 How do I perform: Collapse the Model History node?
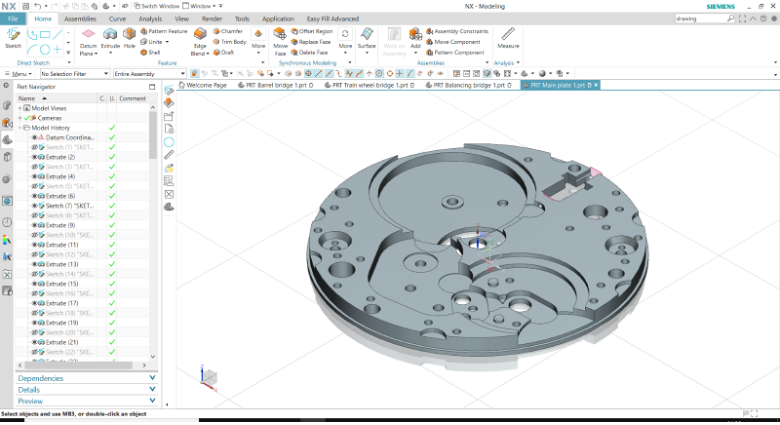20,128
